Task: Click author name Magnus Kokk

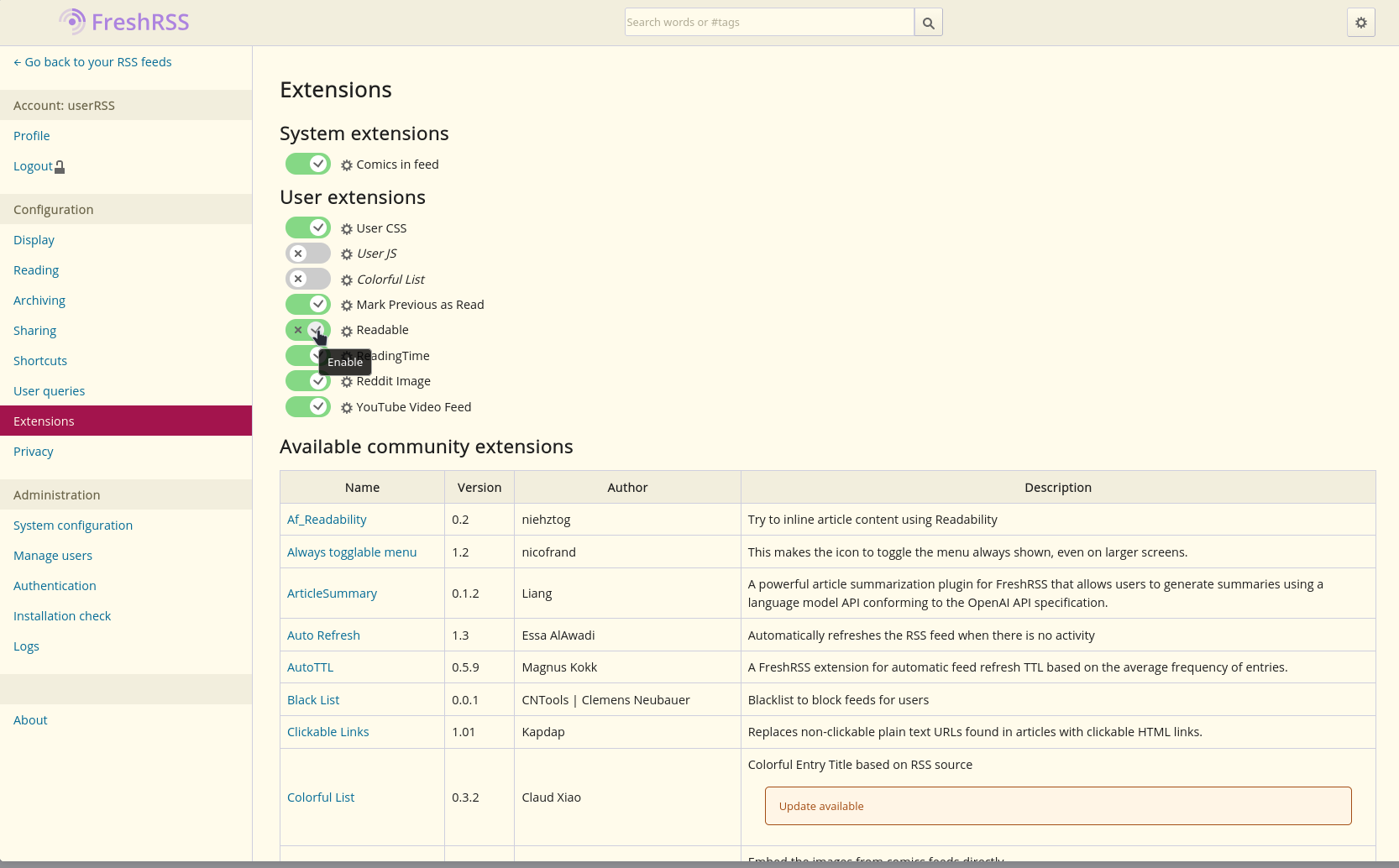Action: tap(559, 667)
